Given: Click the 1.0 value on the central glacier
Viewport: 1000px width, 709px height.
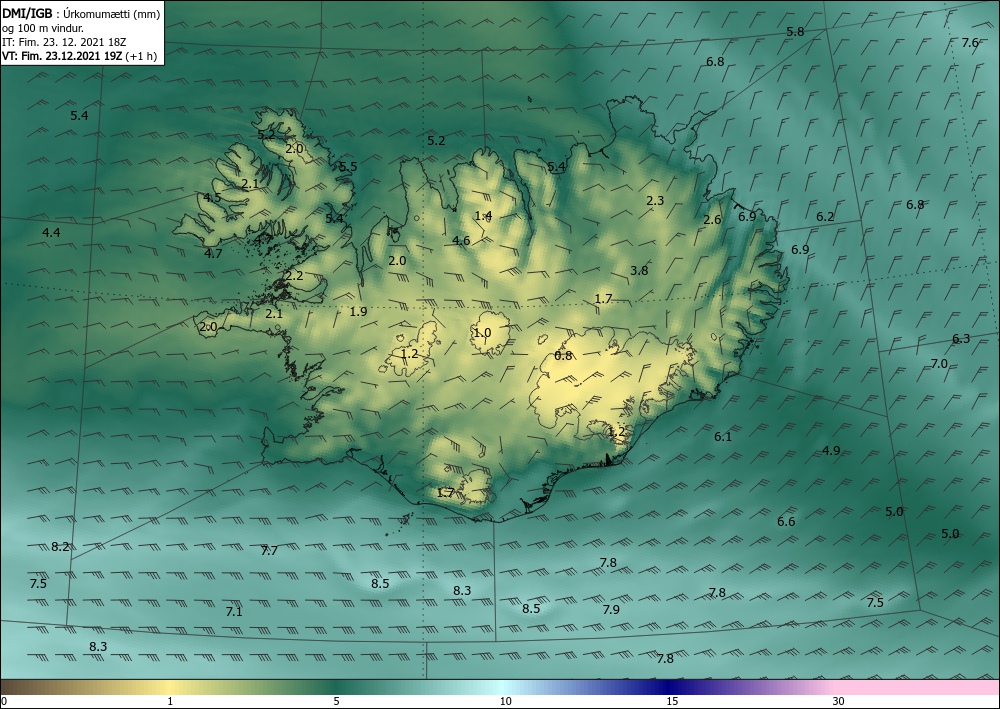Looking at the screenshot, I should (482, 332).
